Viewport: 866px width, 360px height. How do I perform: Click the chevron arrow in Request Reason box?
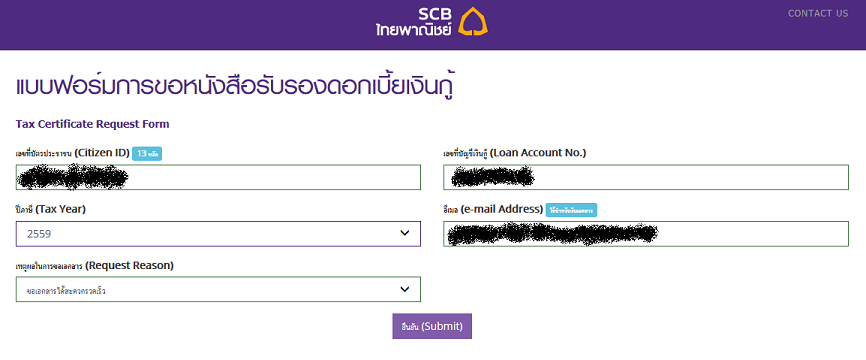pyautogui.click(x=405, y=289)
